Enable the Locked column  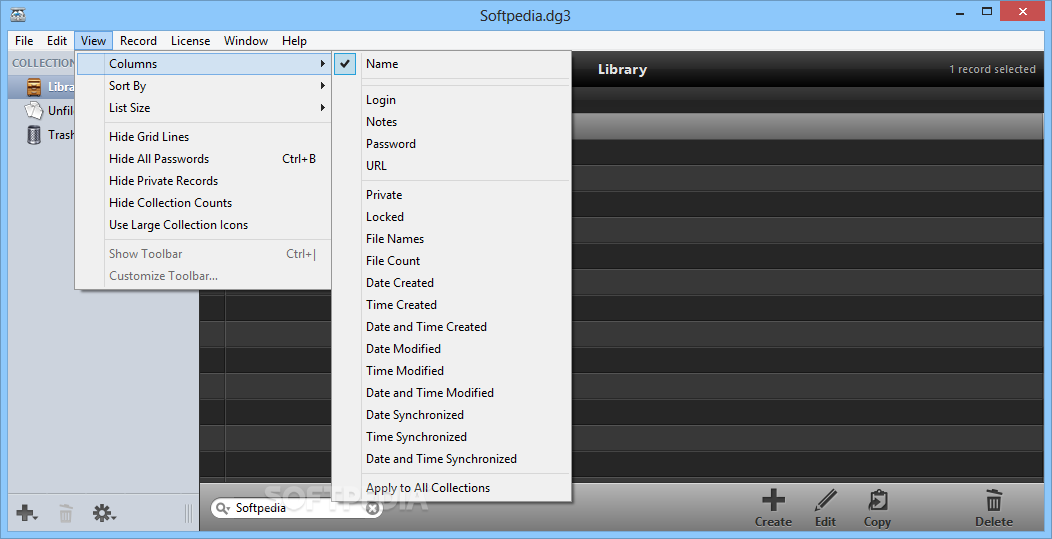coord(452,217)
